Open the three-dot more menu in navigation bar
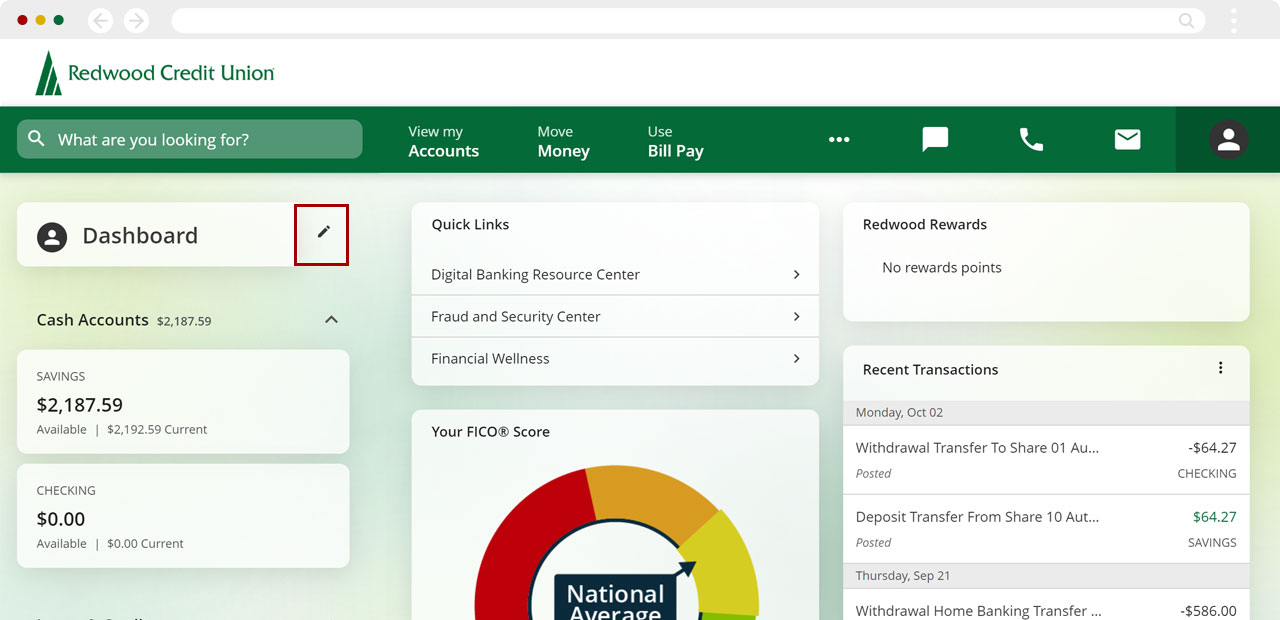Screen dimensions: 1280x620 tap(839, 140)
